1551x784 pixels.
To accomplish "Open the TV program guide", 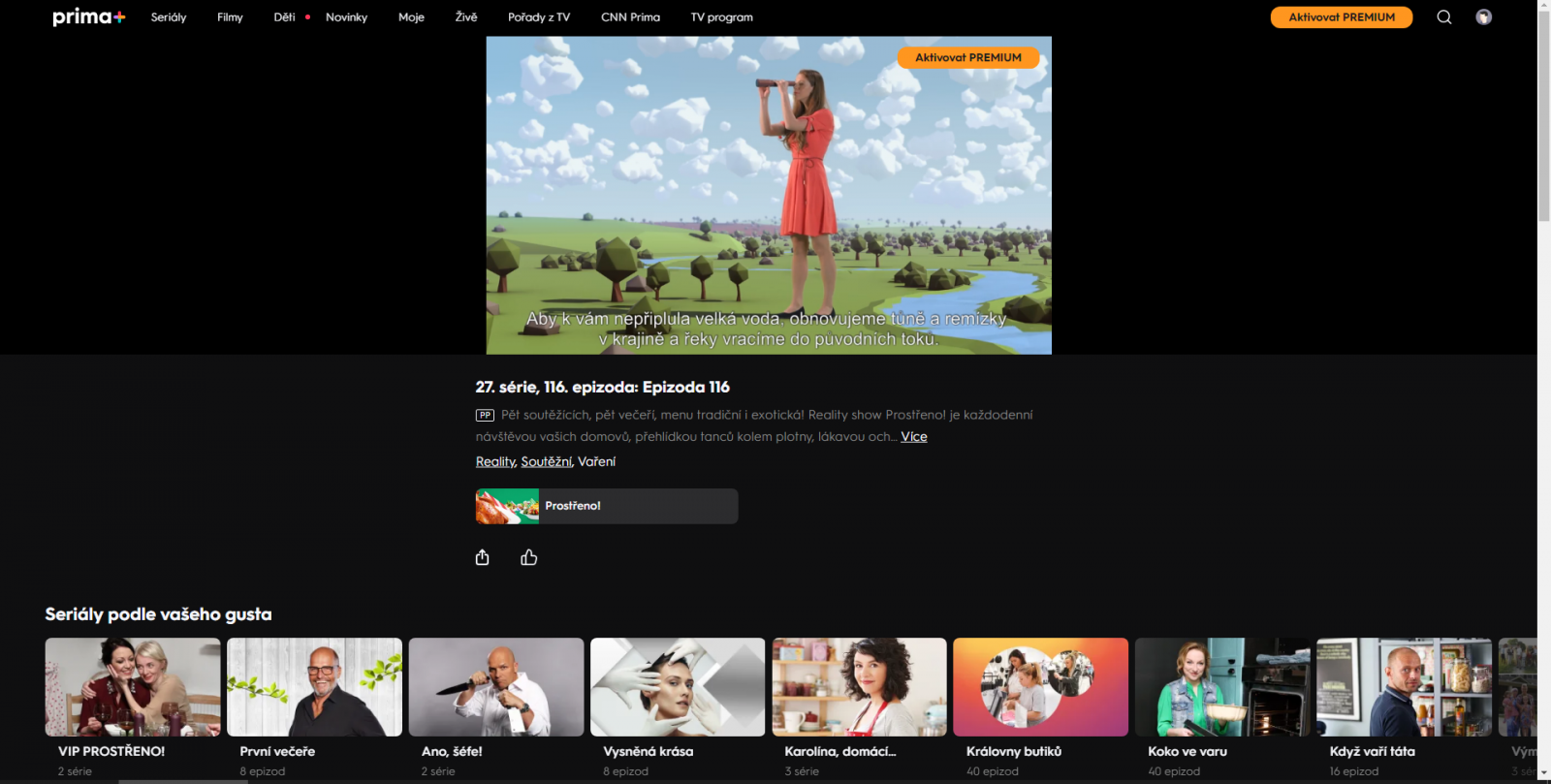I will tap(721, 17).
